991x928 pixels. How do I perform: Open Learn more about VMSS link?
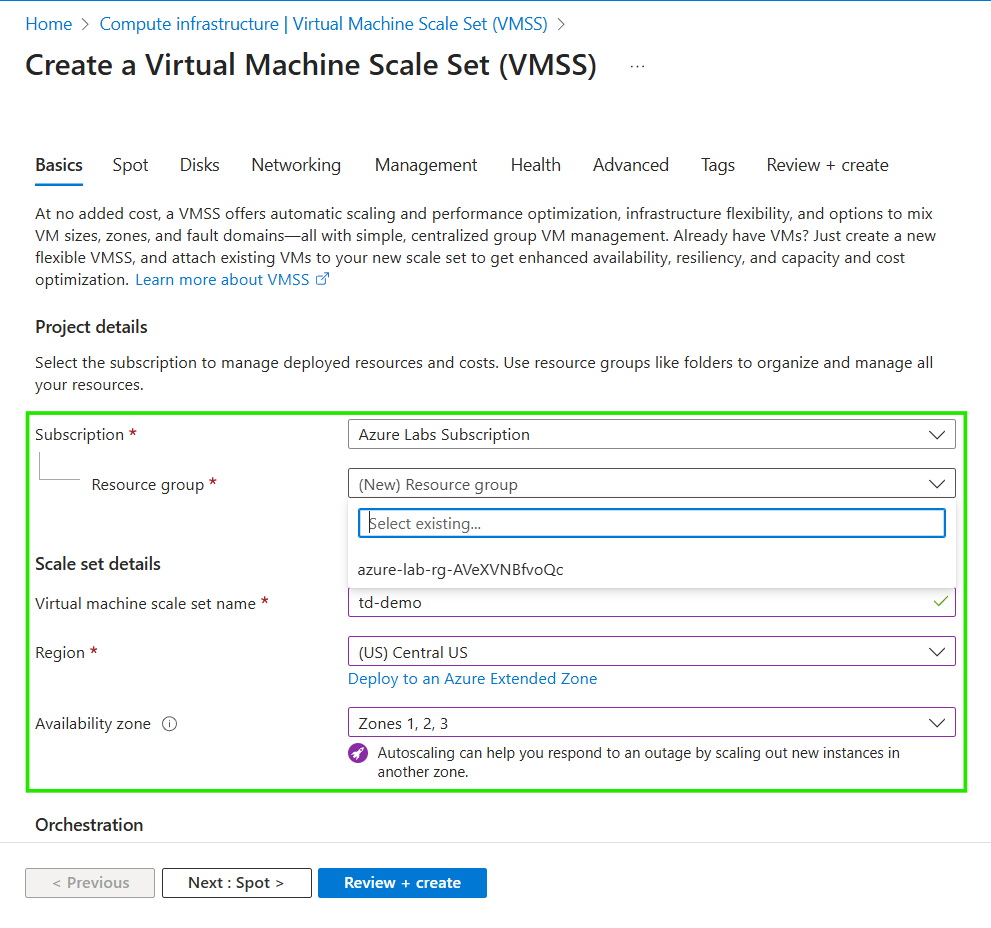[x=232, y=280]
